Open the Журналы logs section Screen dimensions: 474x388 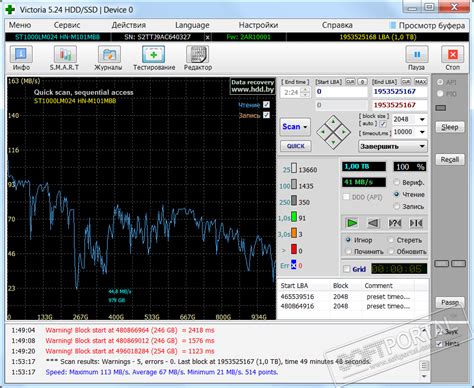tap(109, 55)
